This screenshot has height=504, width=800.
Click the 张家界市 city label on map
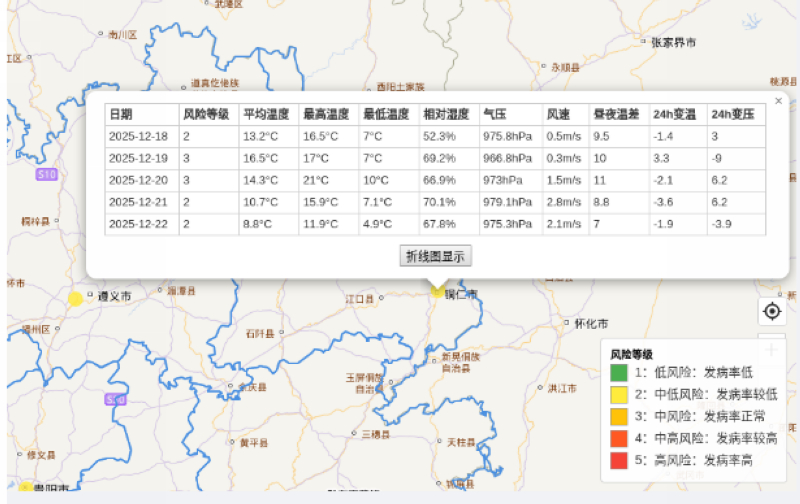(x=672, y=42)
